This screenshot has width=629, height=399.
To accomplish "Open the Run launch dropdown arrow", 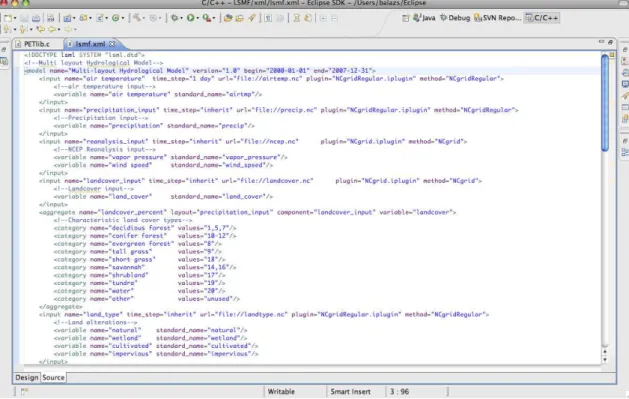I will coord(198,18).
